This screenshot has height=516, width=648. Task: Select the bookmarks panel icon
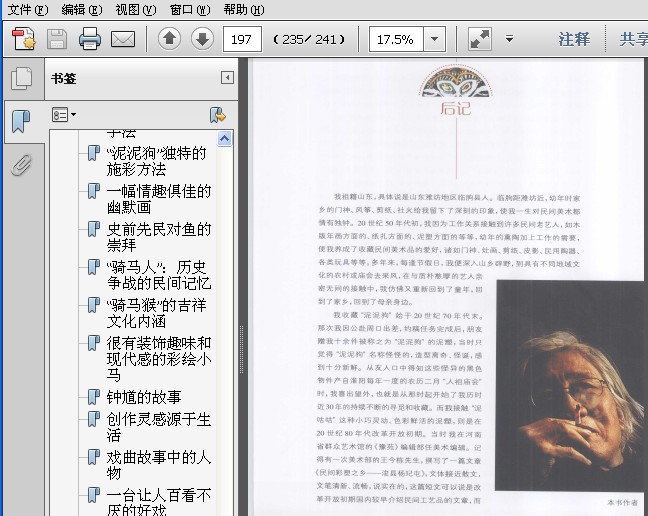pos(21,121)
